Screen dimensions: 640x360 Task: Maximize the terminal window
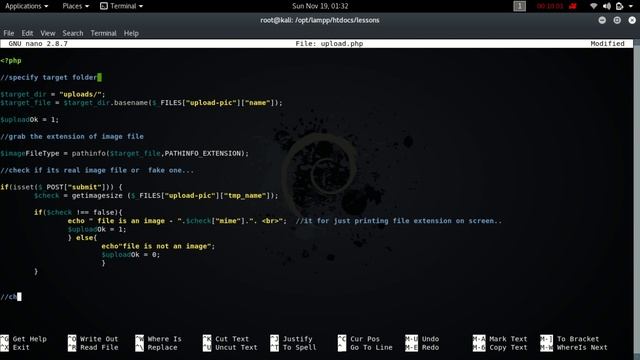click(x=617, y=20)
